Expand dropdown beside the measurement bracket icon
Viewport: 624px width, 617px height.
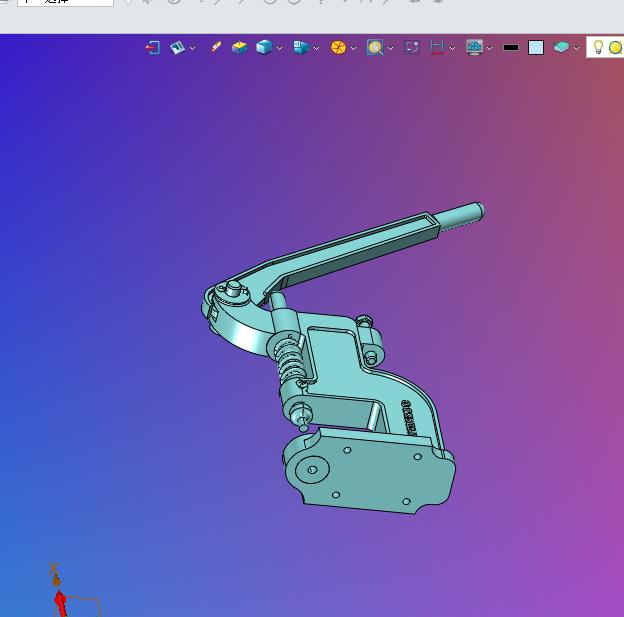pyautogui.click(x=452, y=48)
